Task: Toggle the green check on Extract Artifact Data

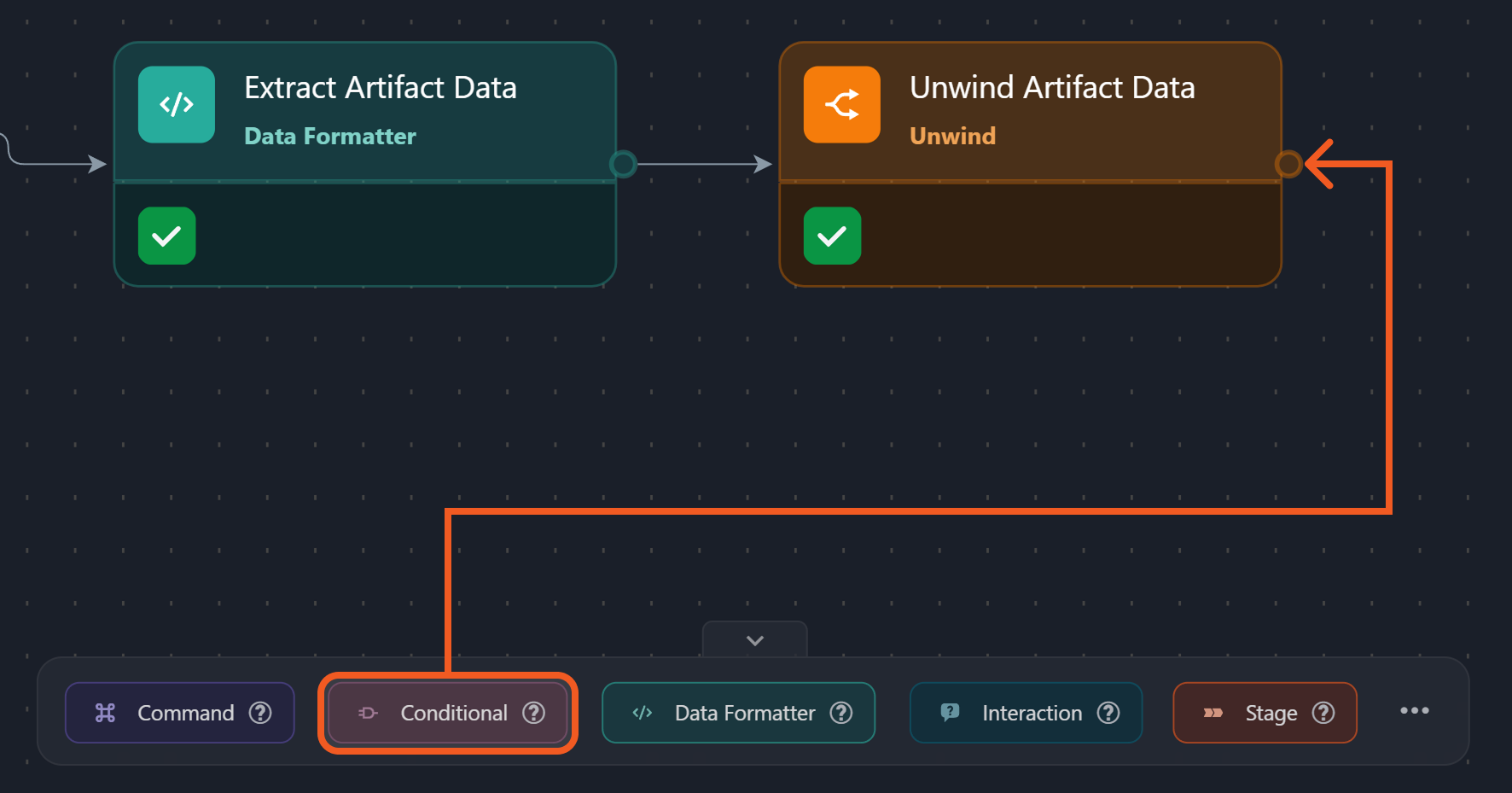Action: (x=167, y=236)
